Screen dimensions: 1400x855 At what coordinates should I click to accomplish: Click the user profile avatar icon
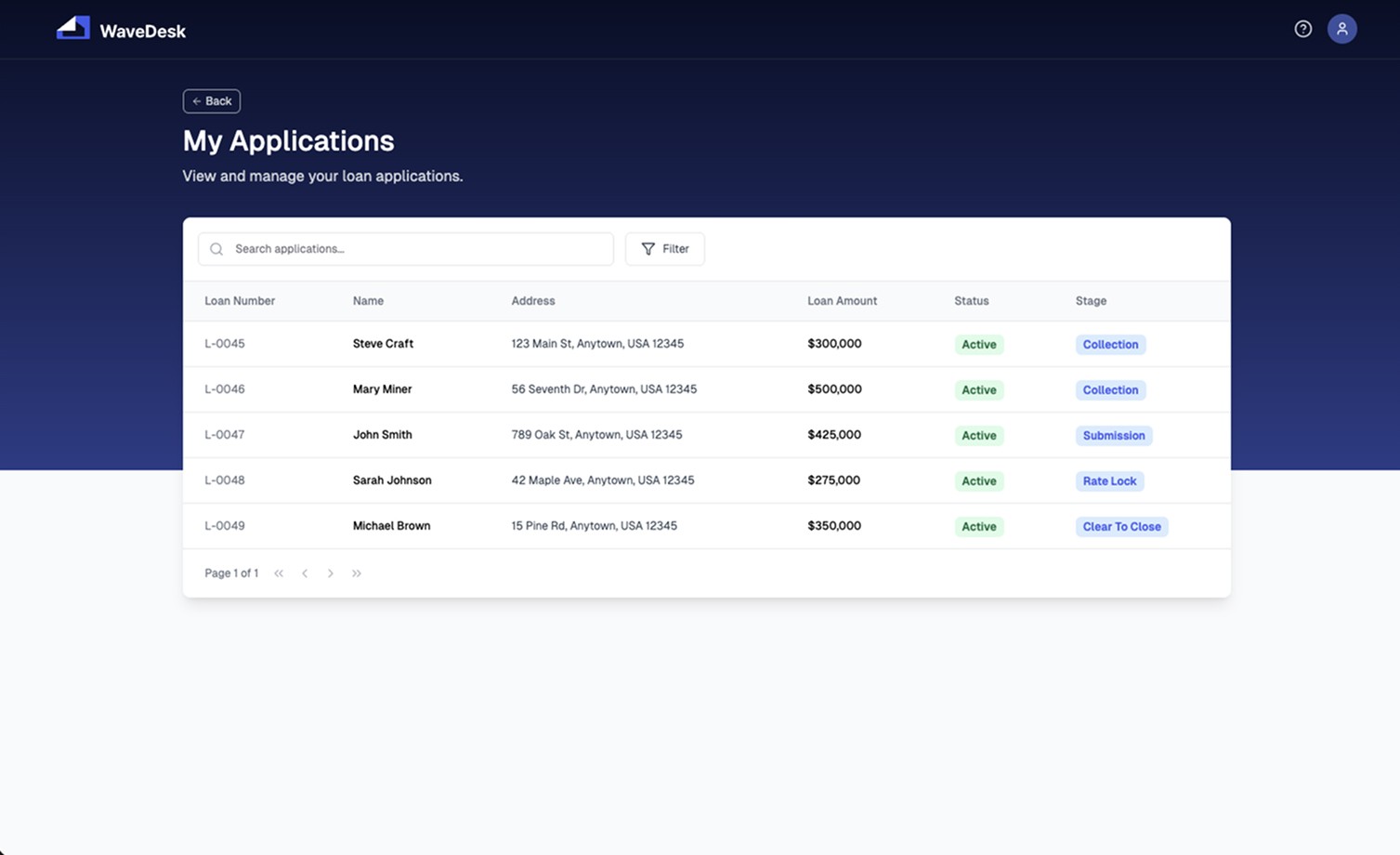click(1341, 29)
